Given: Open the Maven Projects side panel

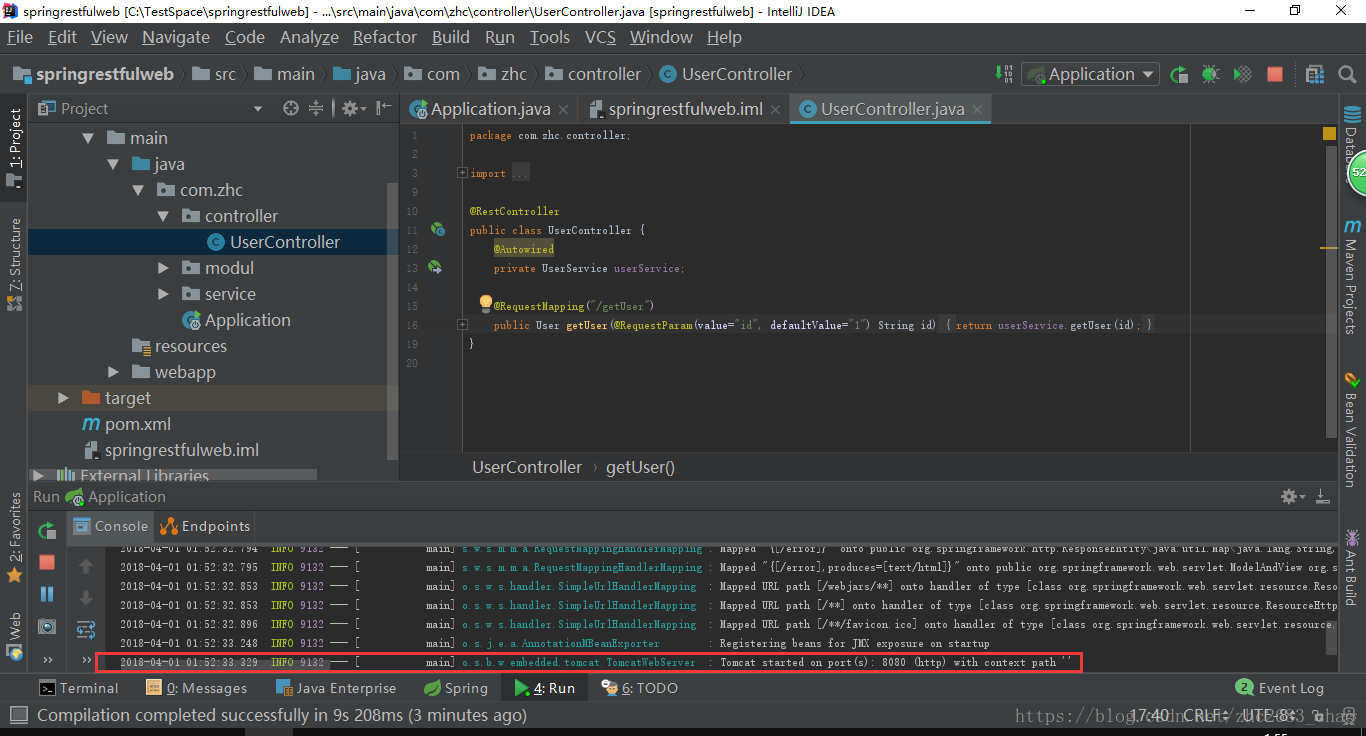Looking at the screenshot, I should tap(1352, 276).
